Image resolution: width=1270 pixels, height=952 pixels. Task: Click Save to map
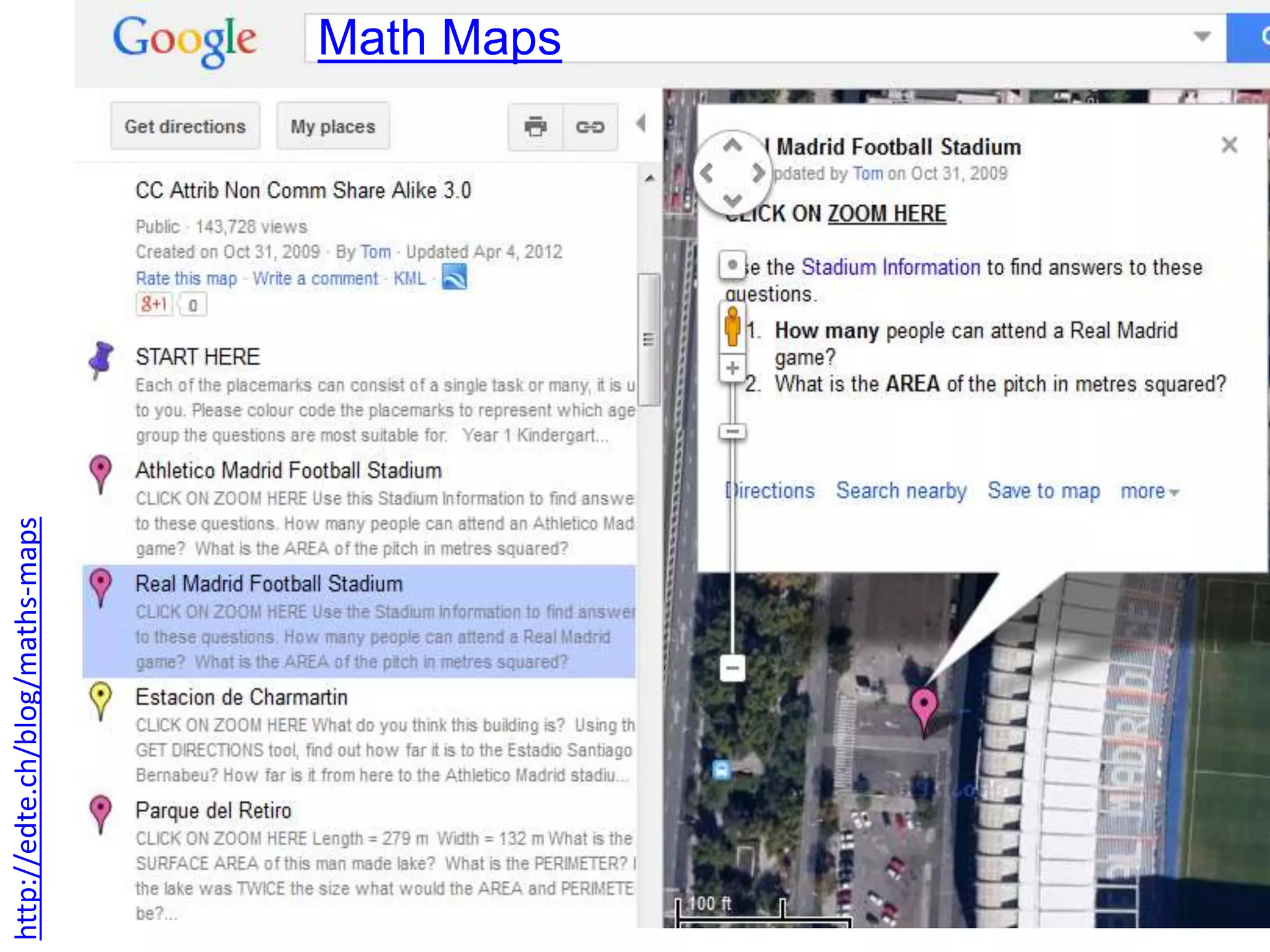tap(1044, 491)
